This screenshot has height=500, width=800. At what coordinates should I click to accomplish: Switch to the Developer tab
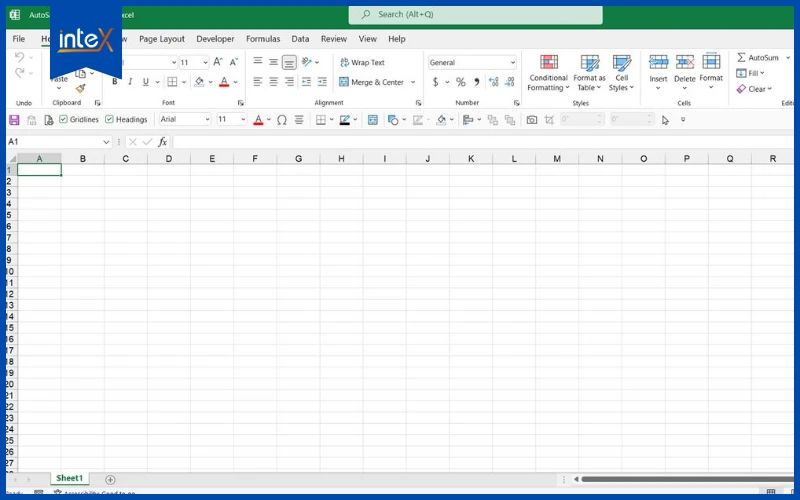point(215,39)
